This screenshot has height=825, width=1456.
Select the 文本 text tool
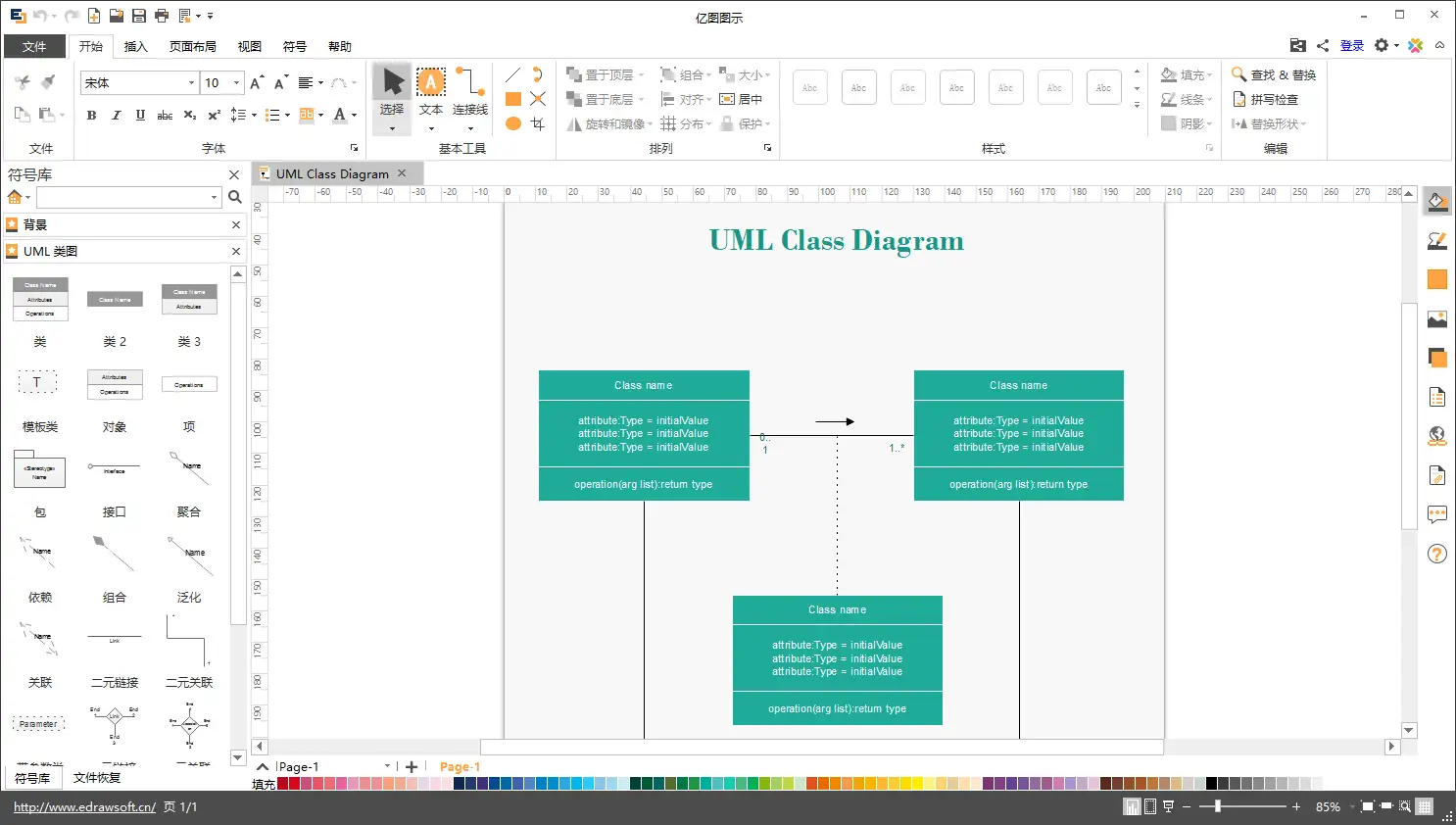(431, 90)
